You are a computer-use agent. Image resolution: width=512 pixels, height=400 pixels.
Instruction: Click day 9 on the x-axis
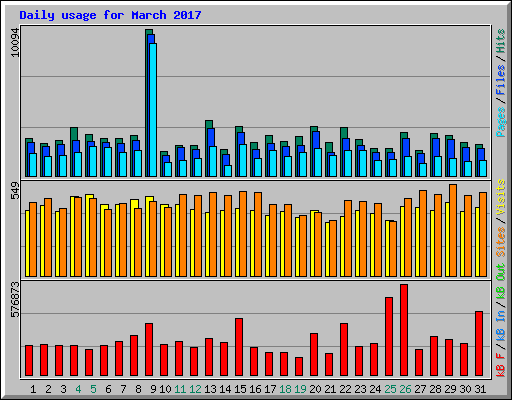(153, 389)
